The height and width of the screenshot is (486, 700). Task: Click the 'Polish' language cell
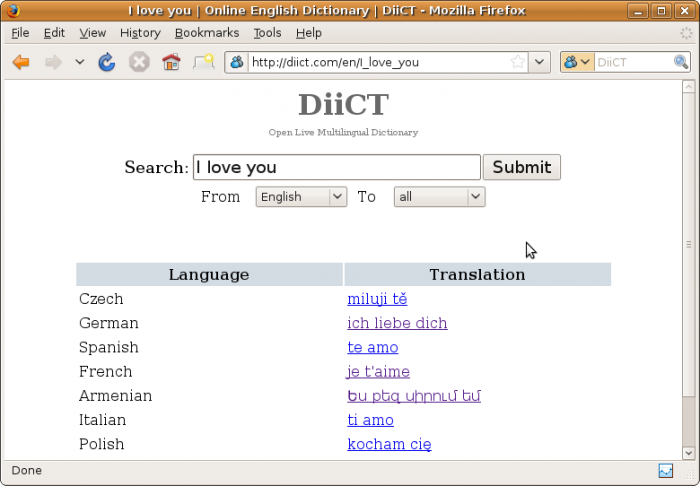(x=101, y=444)
